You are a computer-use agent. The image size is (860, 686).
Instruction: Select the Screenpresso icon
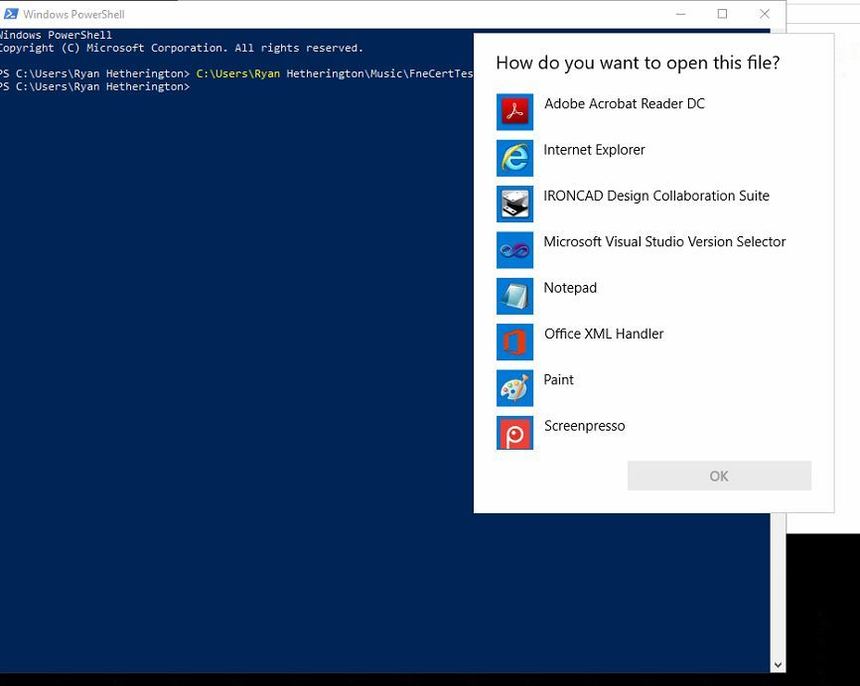click(514, 433)
